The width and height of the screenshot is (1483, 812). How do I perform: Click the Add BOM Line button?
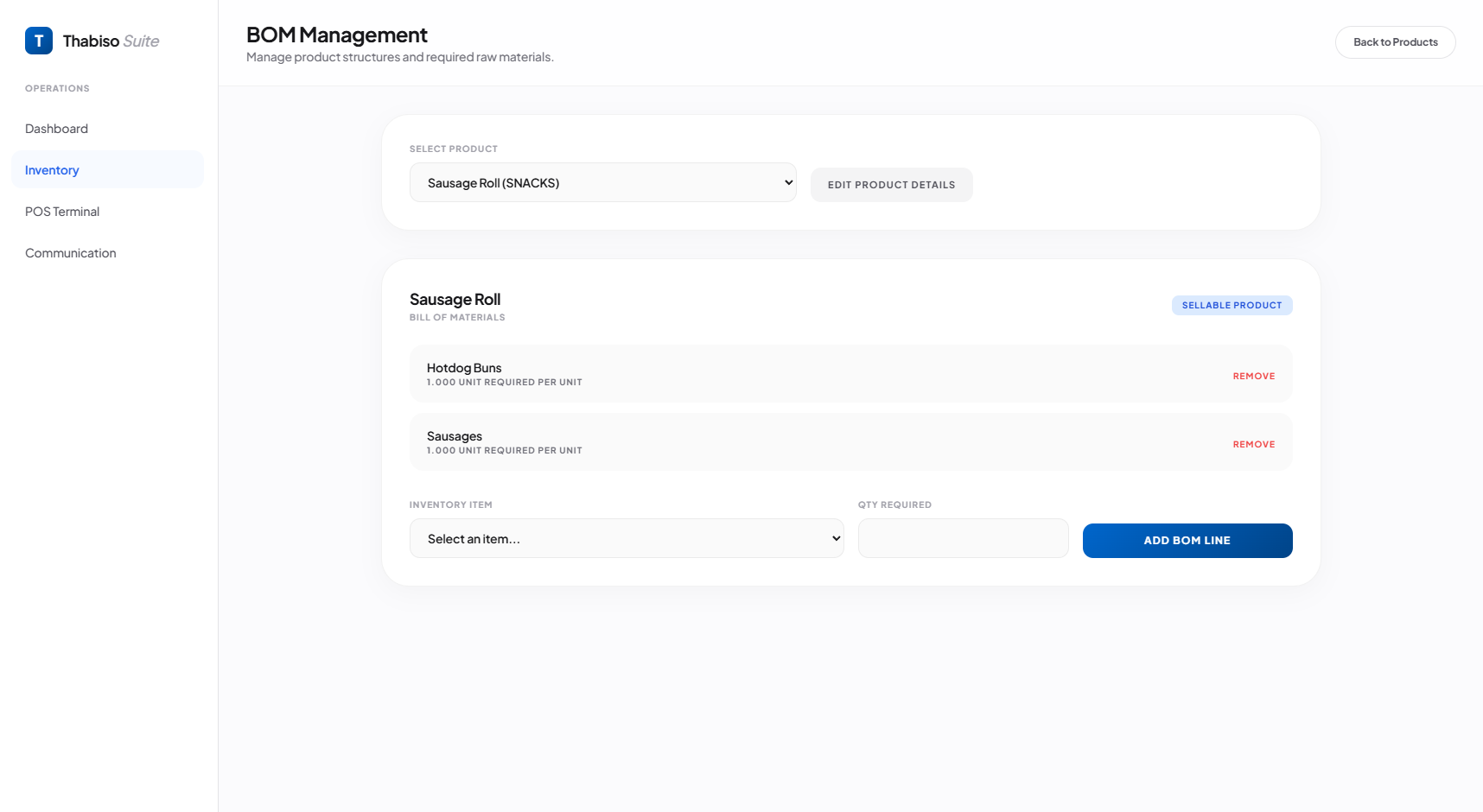click(1187, 540)
